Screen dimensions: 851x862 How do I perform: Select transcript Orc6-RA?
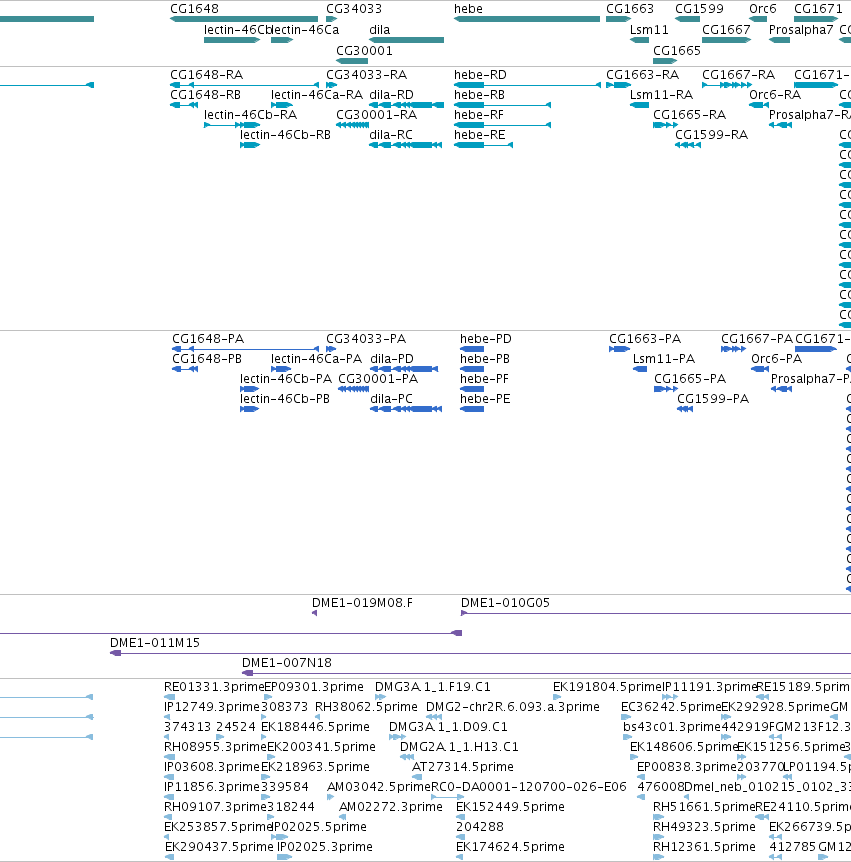tap(775, 95)
